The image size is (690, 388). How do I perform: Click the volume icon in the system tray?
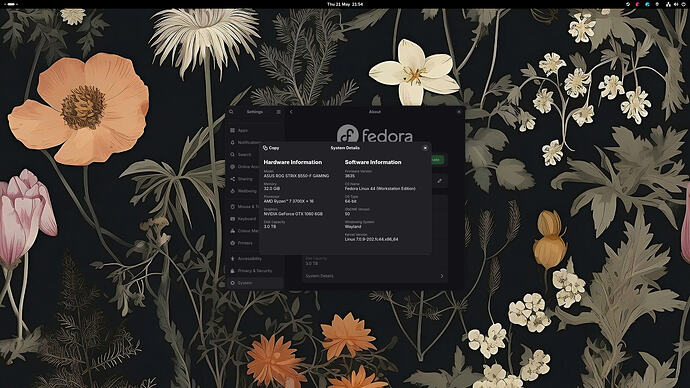pos(676,4)
